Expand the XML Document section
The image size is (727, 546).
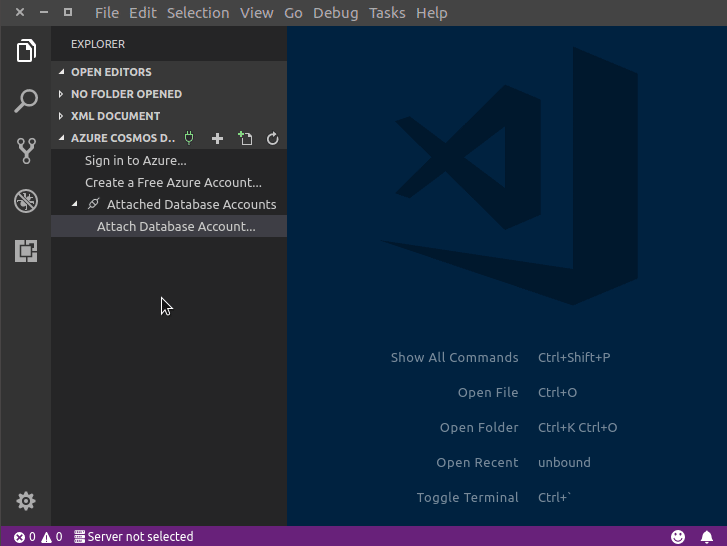click(62, 116)
